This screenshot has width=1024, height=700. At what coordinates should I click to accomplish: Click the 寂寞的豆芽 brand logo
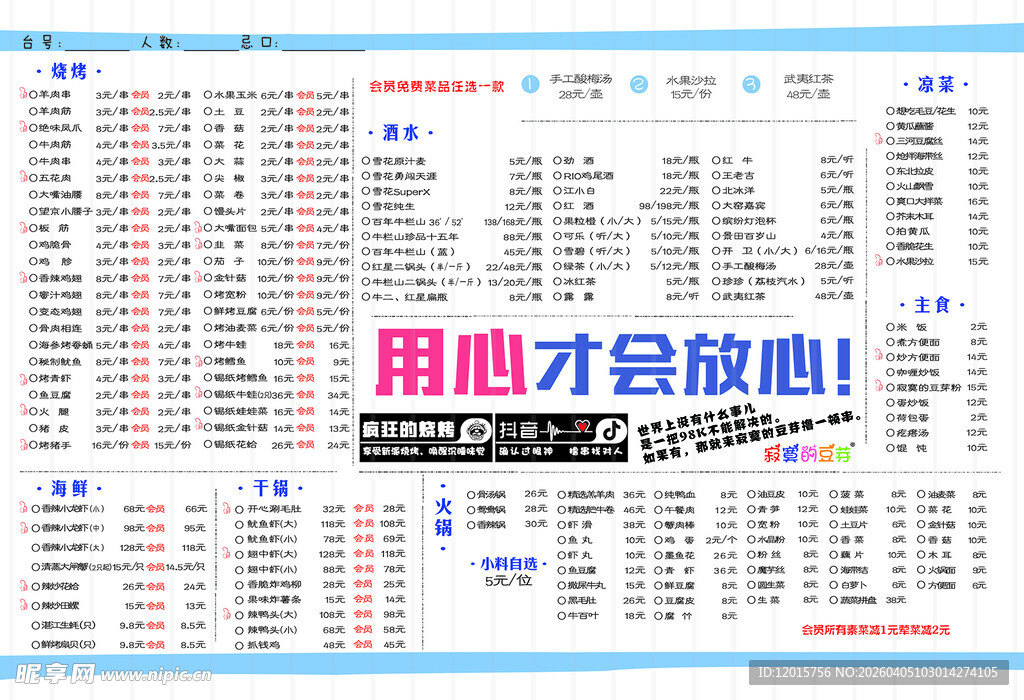[806, 452]
